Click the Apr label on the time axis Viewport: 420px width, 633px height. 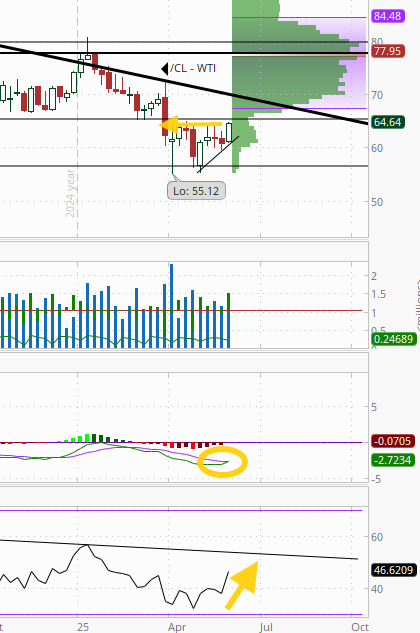point(177,627)
